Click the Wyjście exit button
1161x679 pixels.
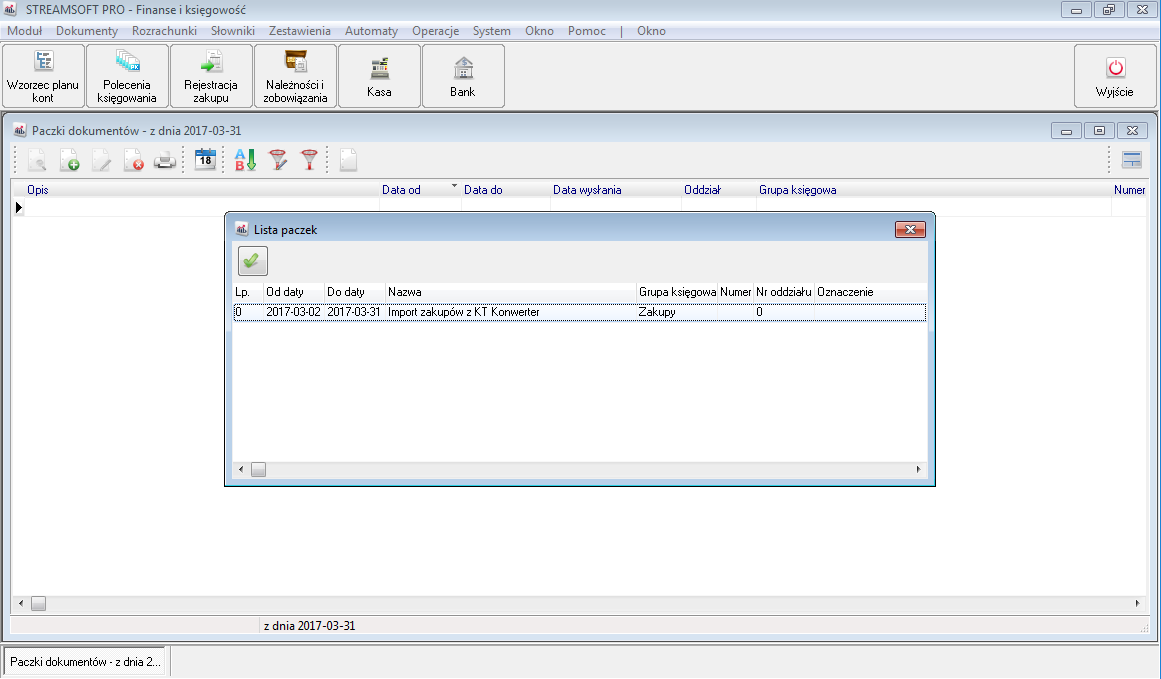coord(1114,76)
